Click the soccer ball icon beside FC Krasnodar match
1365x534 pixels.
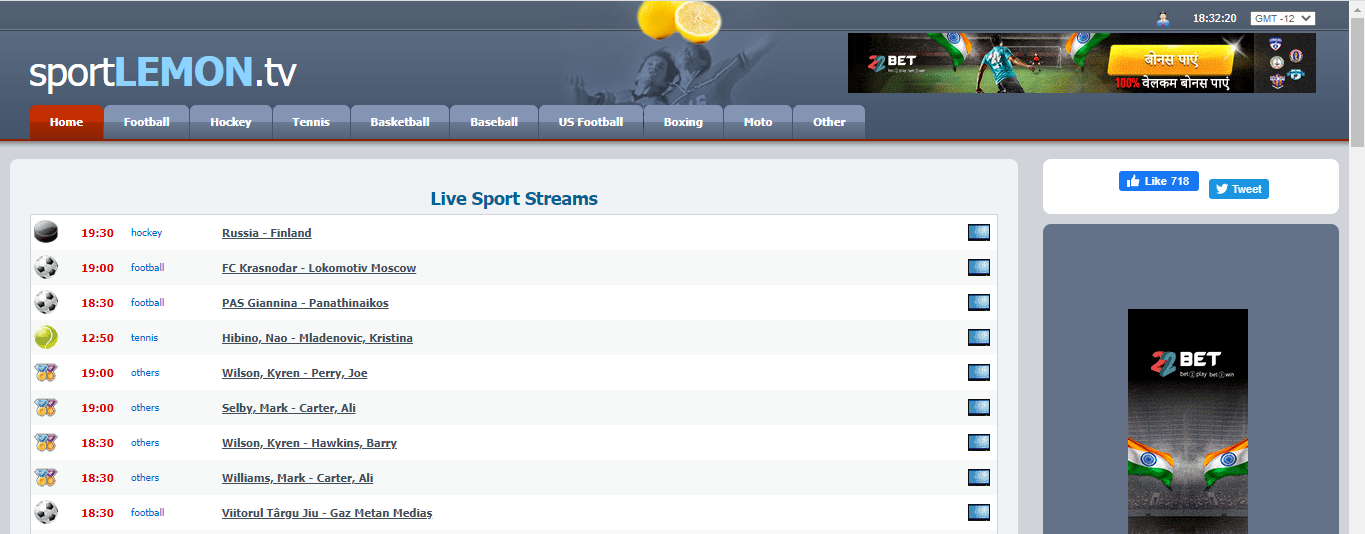[x=46, y=267]
